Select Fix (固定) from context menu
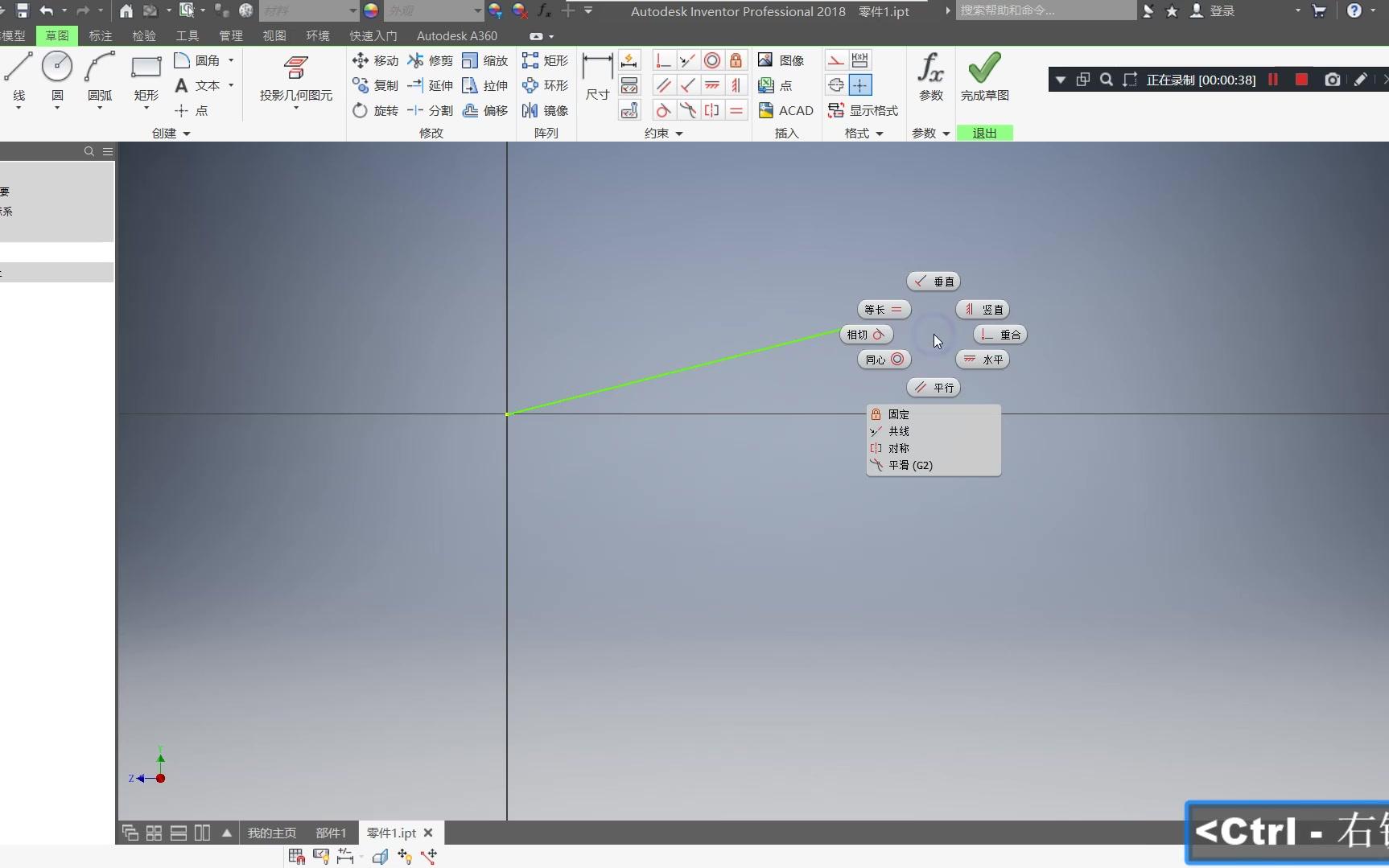Viewport: 1389px width, 868px height. 934,414
